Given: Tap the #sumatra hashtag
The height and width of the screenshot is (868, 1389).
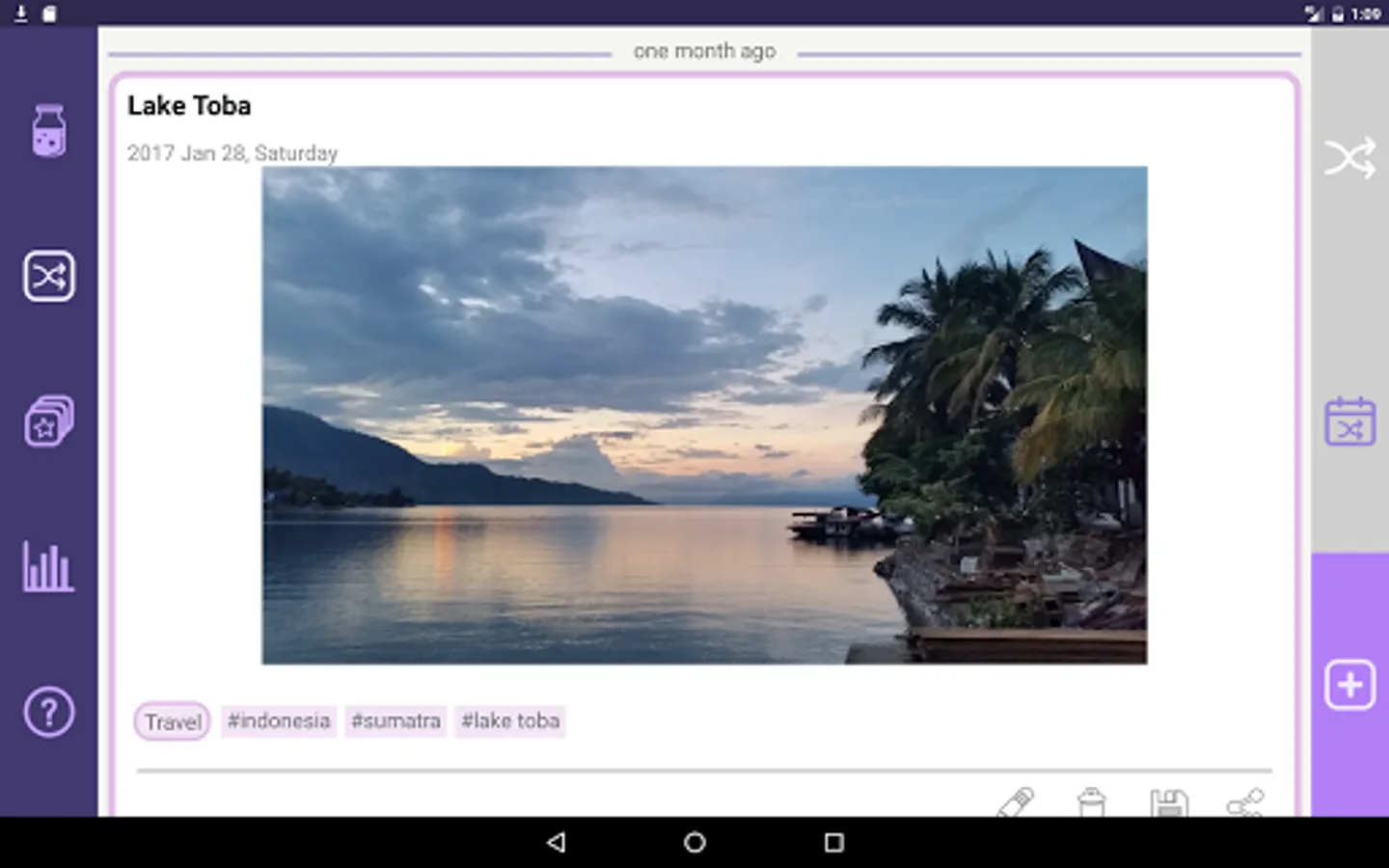Looking at the screenshot, I should [395, 720].
